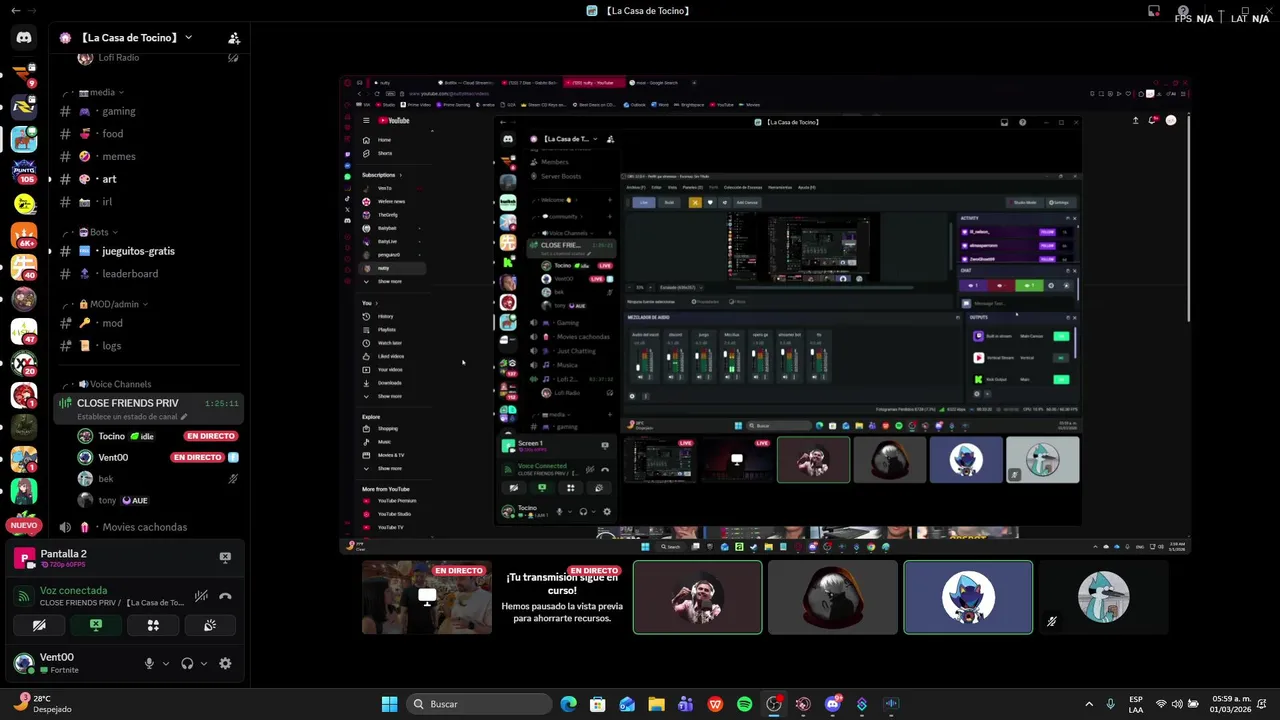
Task: Stop streaming icon next to Pantalla 2
Action: tap(225, 558)
